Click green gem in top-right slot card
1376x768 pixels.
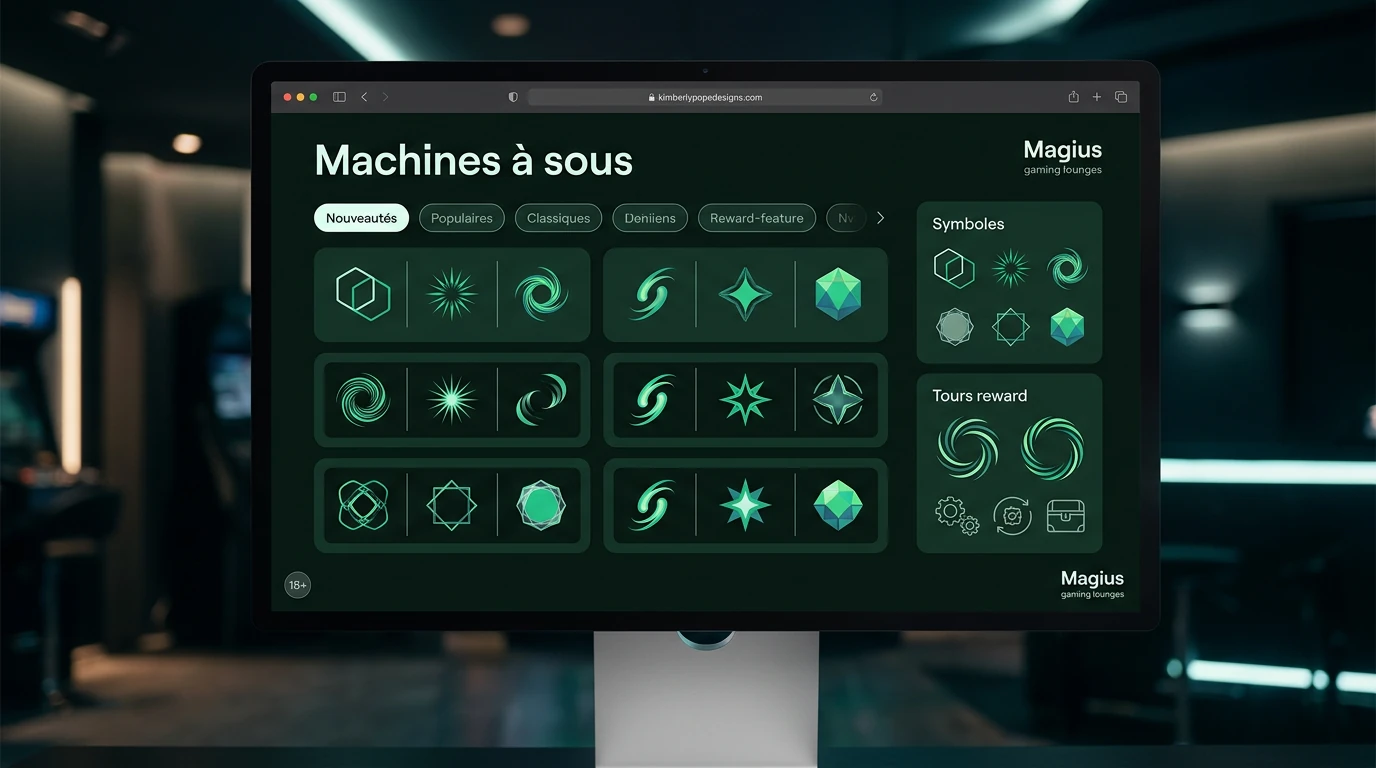(x=838, y=294)
